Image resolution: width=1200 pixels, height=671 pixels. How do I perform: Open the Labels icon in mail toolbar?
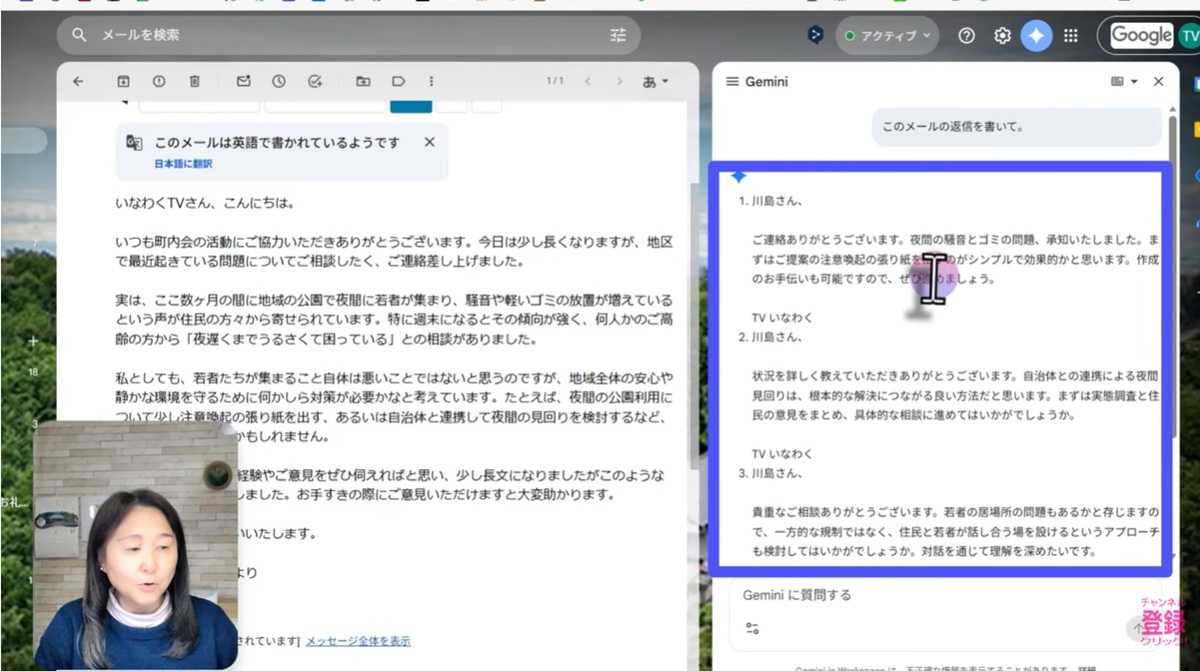pyautogui.click(x=398, y=82)
